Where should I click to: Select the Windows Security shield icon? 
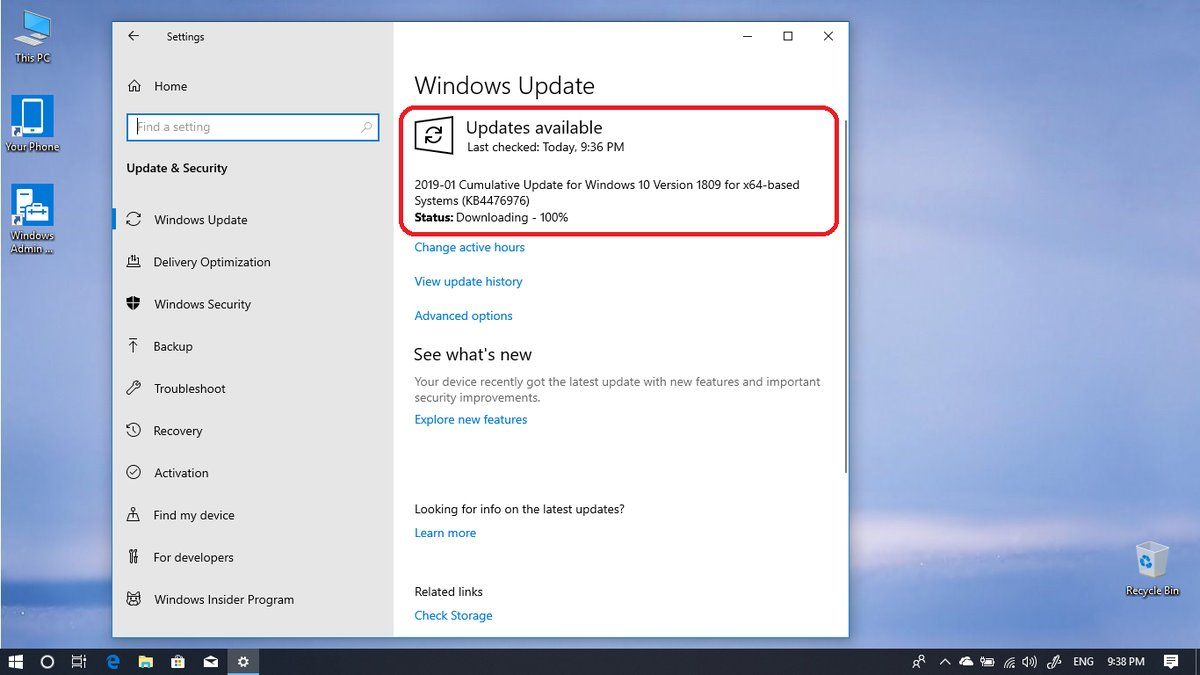coord(133,304)
